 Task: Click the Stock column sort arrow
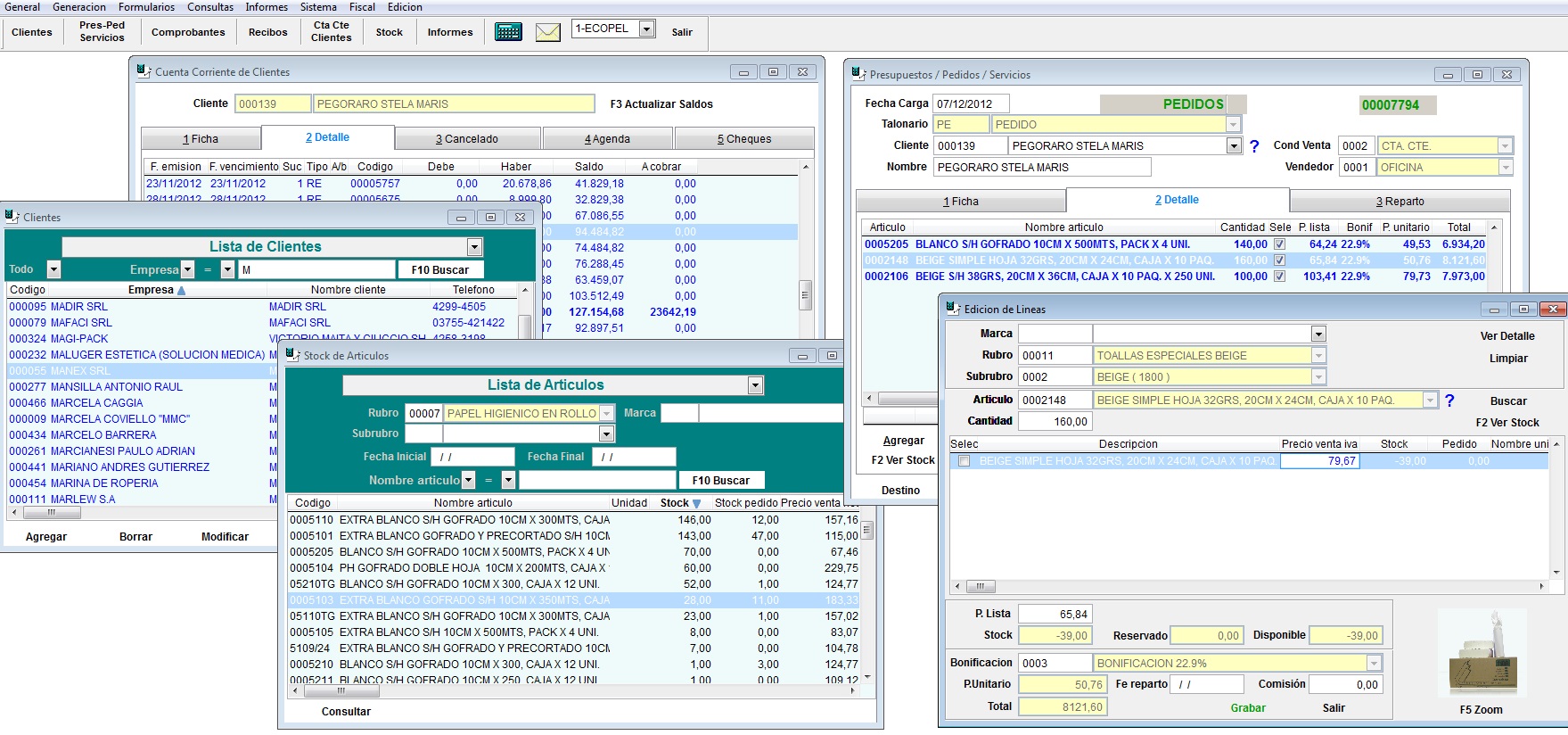tap(696, 504)
